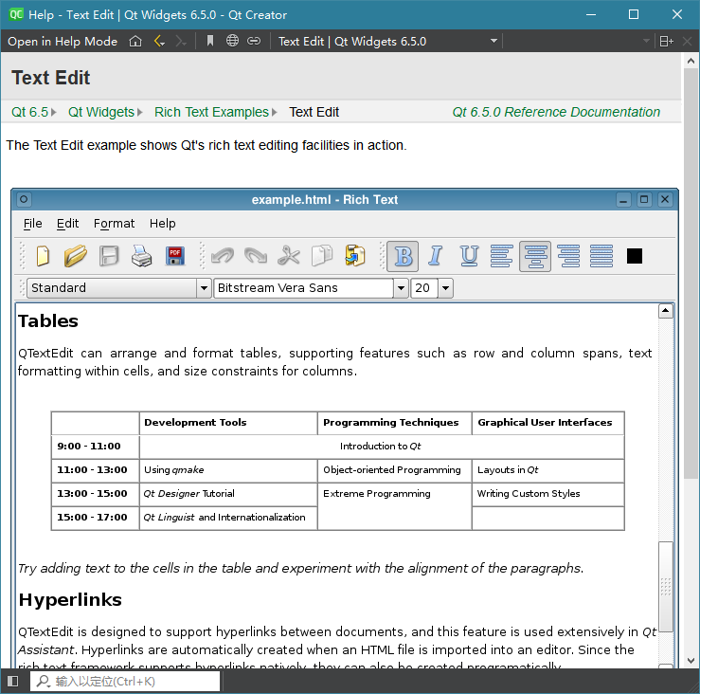Viewport: 701px width, 694px height.
Task: Open the 'Text Edit | Qt Widgets 6.5.0' document dropdown
Action: point(388,41)
